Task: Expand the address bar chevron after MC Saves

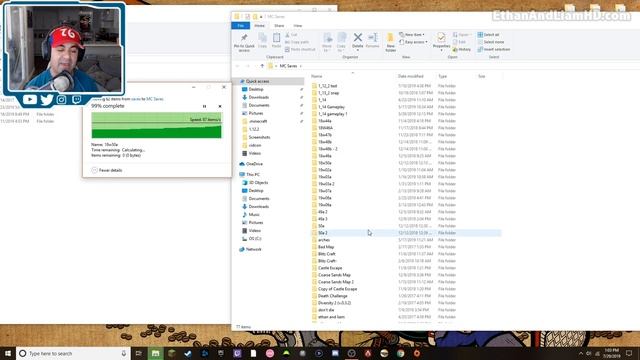Action: (301, 66)
